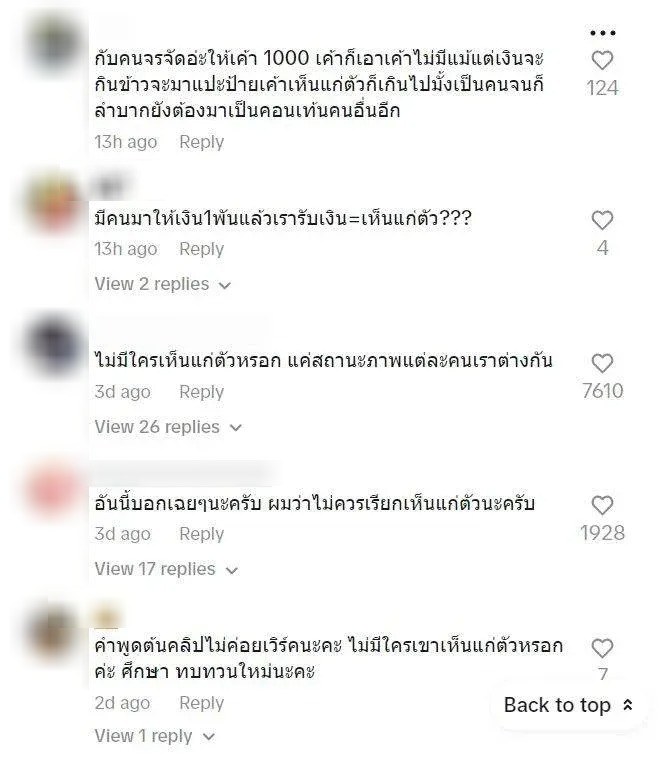Like the comment with 124 likes
This screenshot has height=764, width=659.
point(603,60)
